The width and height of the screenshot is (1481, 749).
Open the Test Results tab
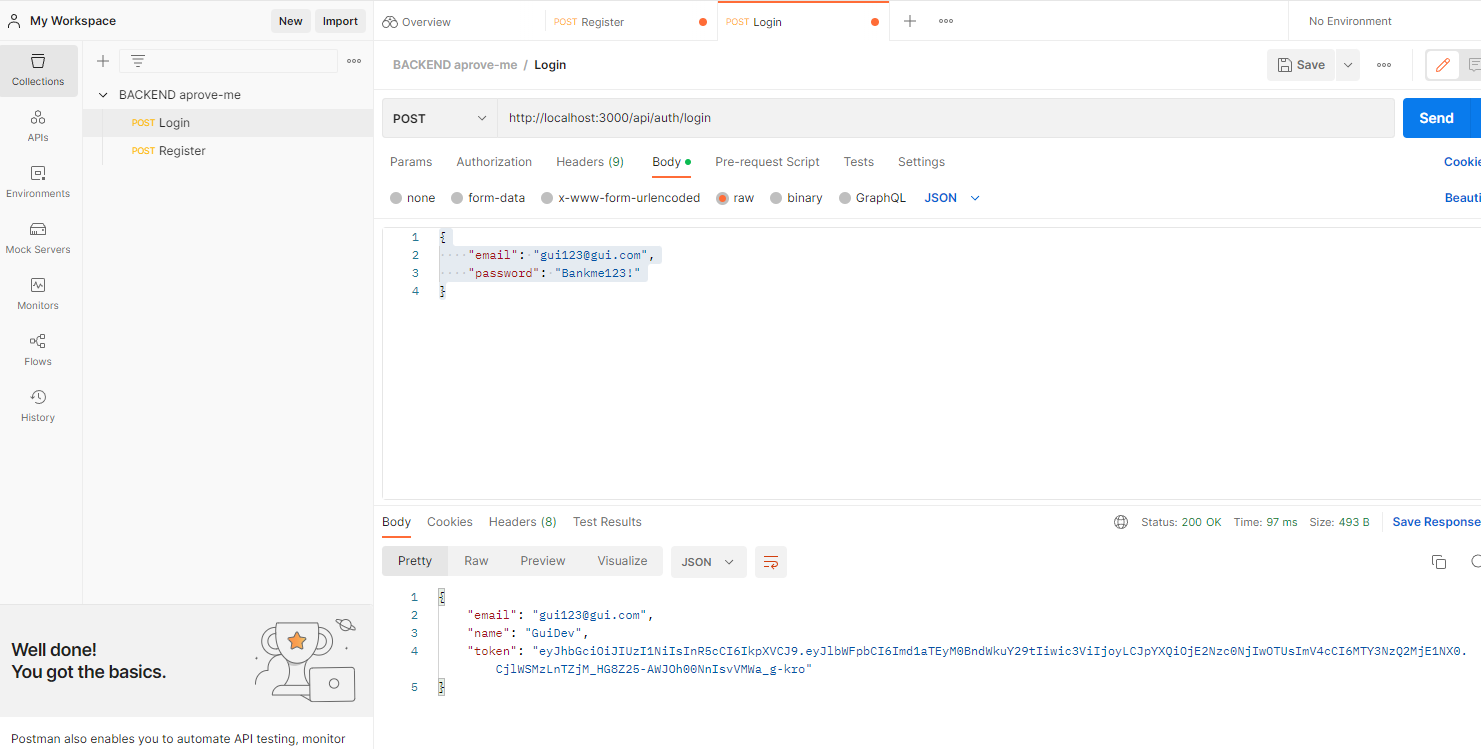click(607, 521)
